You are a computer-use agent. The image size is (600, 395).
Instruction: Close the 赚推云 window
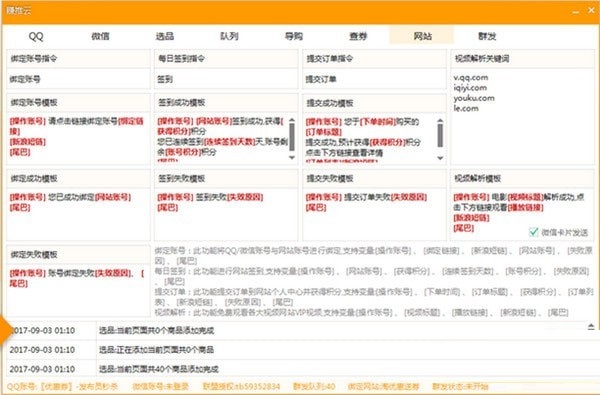coord(591,10)
